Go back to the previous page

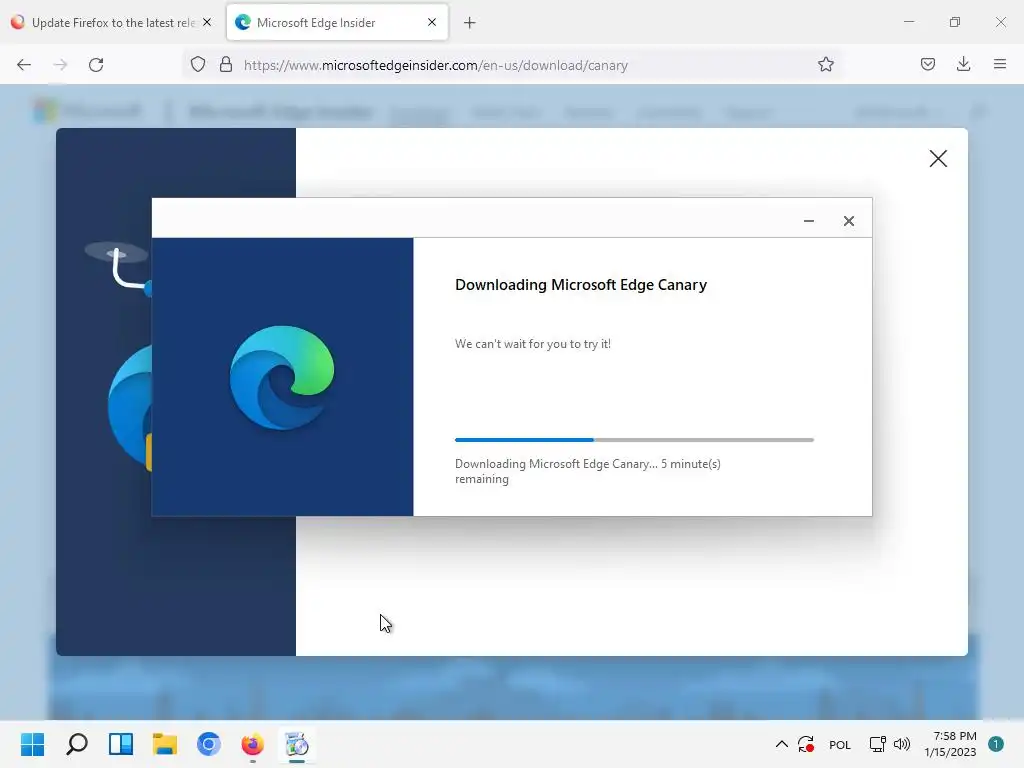24,65
